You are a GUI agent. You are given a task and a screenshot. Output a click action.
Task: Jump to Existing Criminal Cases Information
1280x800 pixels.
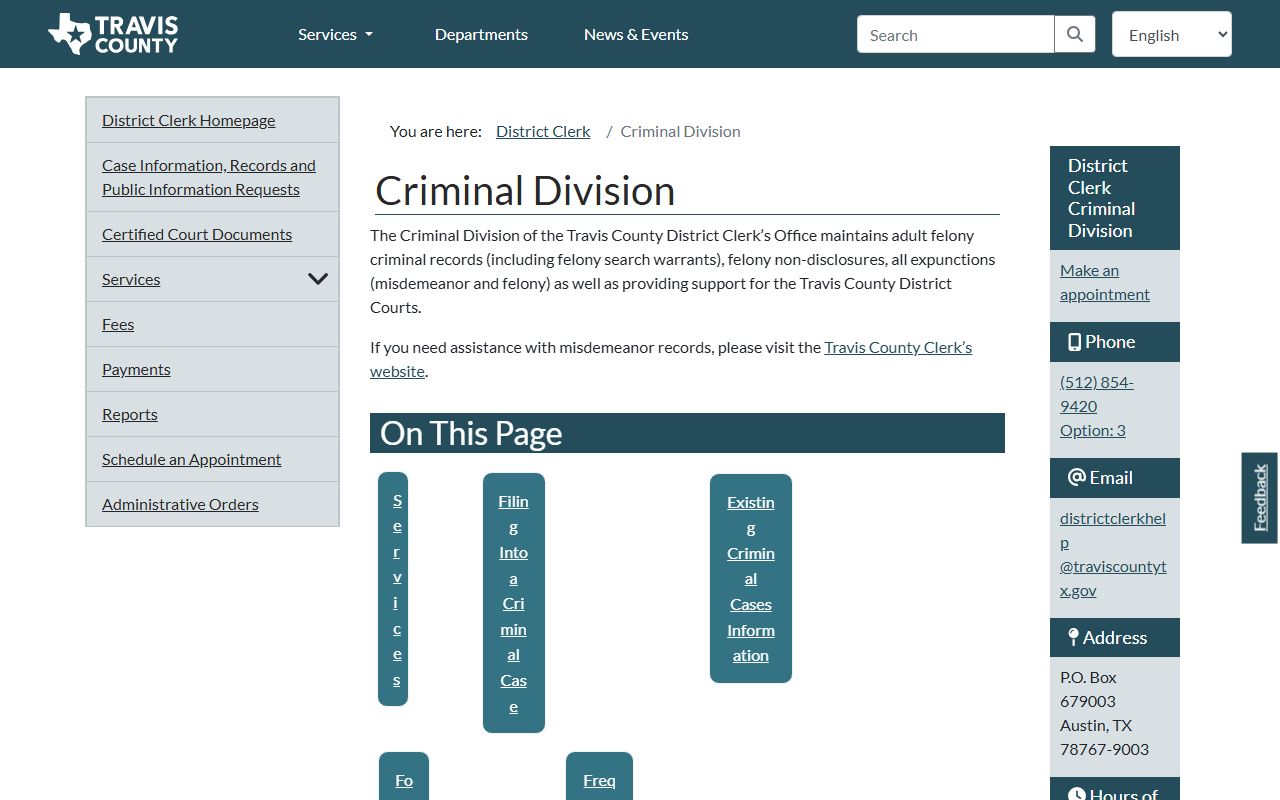point(751,578)
